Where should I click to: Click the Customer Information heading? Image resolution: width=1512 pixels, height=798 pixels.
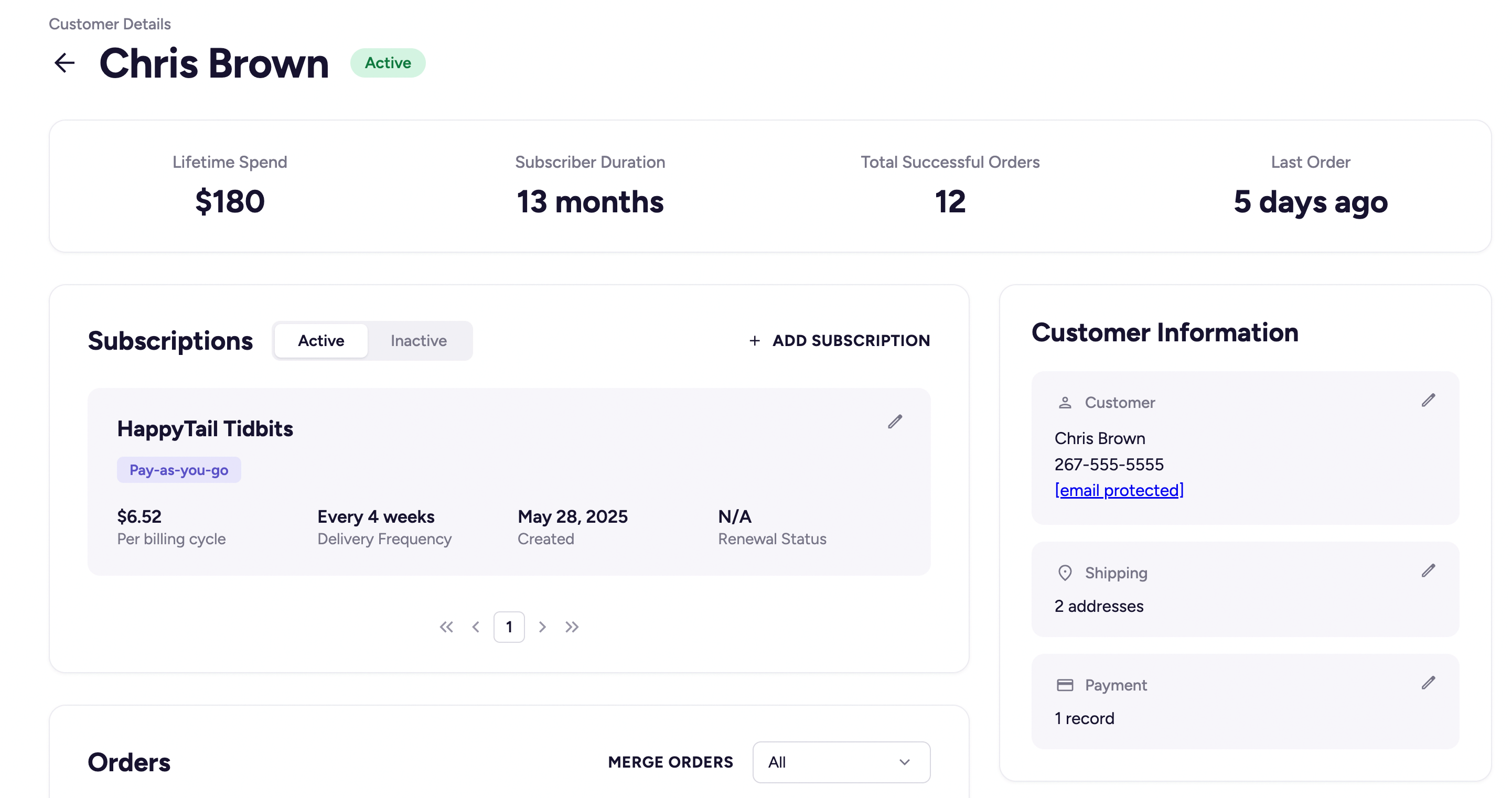pos(1164,333)
